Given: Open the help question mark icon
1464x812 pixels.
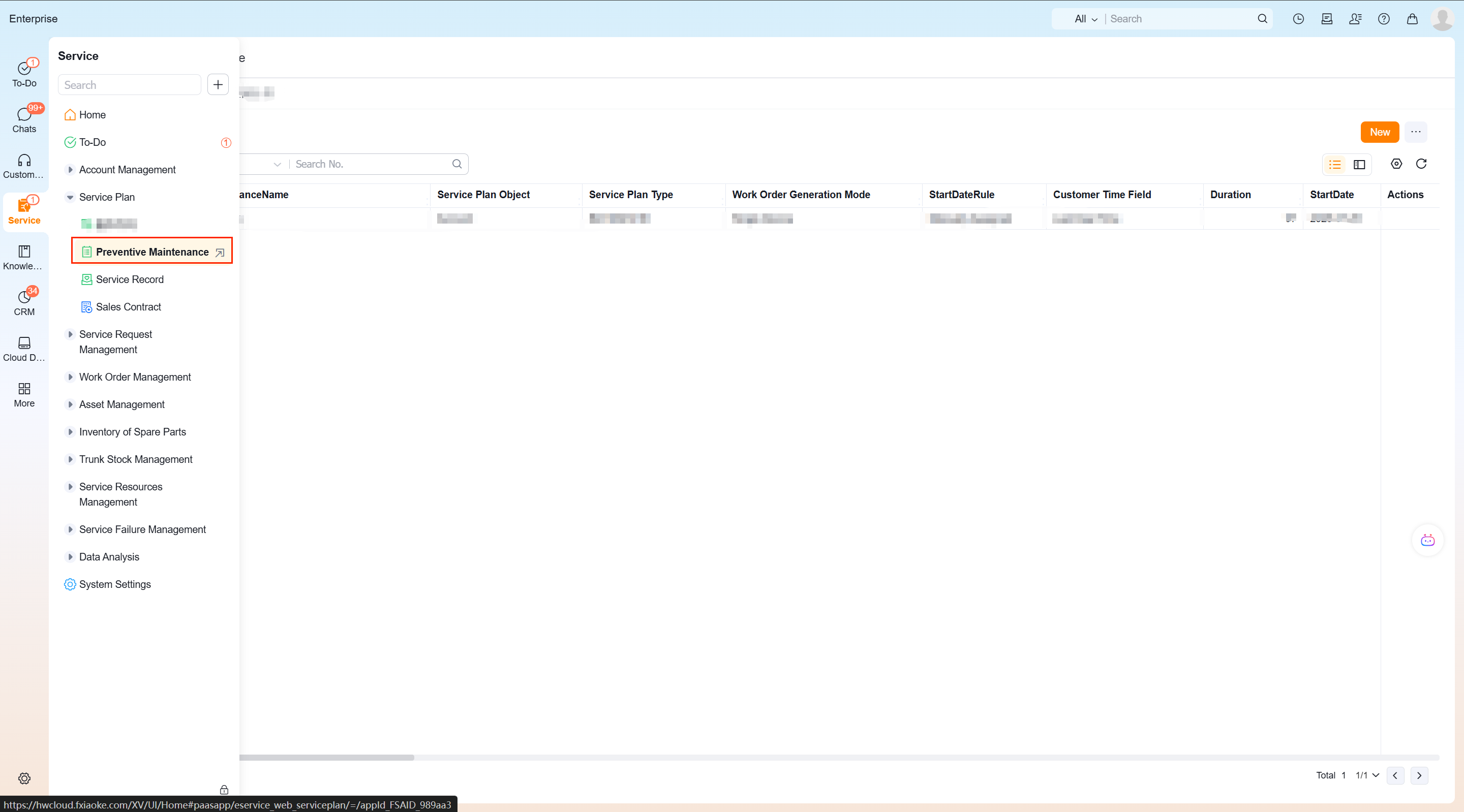Looking at the screenshot, I should (1383, 19).
